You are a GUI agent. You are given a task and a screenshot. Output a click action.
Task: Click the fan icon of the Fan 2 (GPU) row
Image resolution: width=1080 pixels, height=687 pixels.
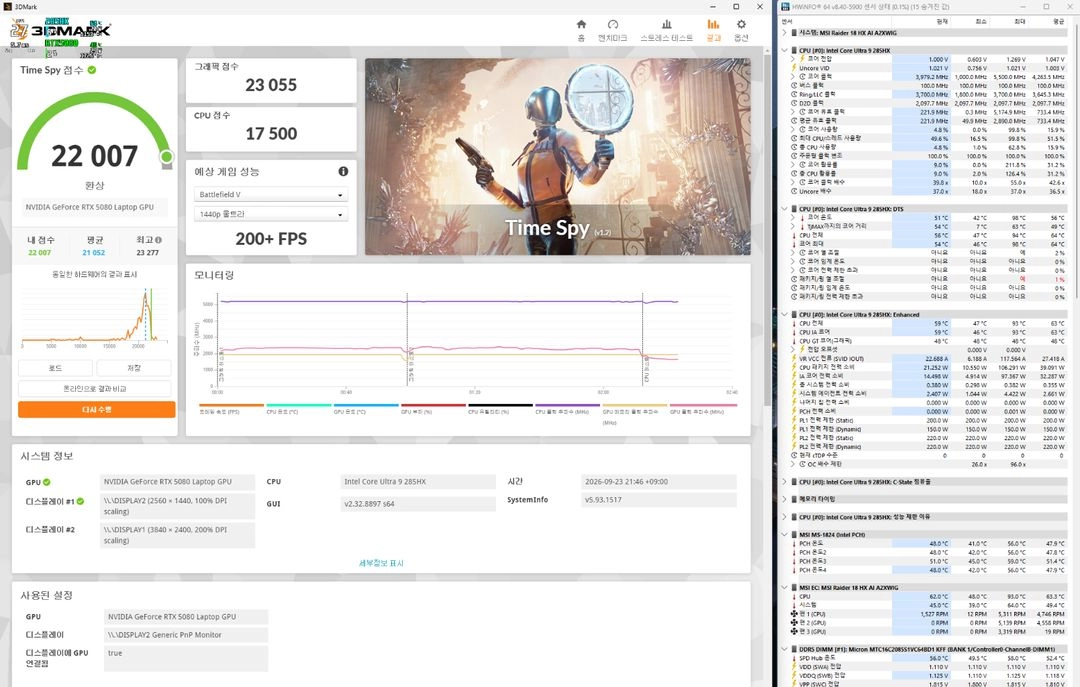(795, 623)
